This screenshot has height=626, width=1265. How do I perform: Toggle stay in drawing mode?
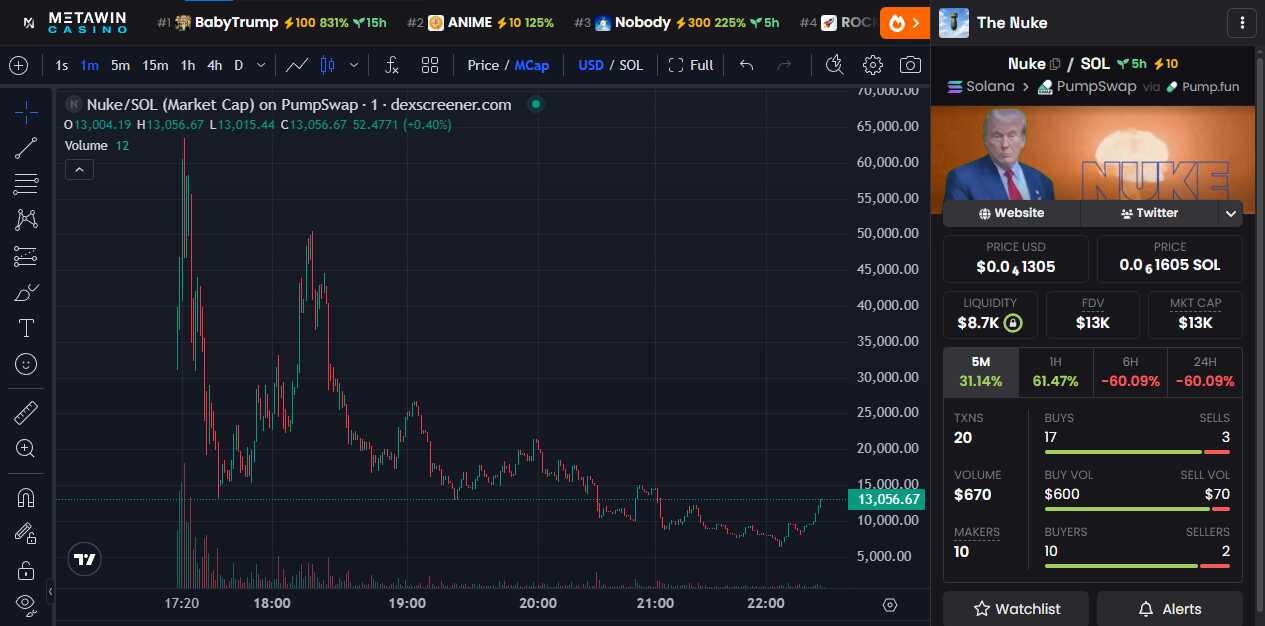pyautogui.click(x=26, y=533)
